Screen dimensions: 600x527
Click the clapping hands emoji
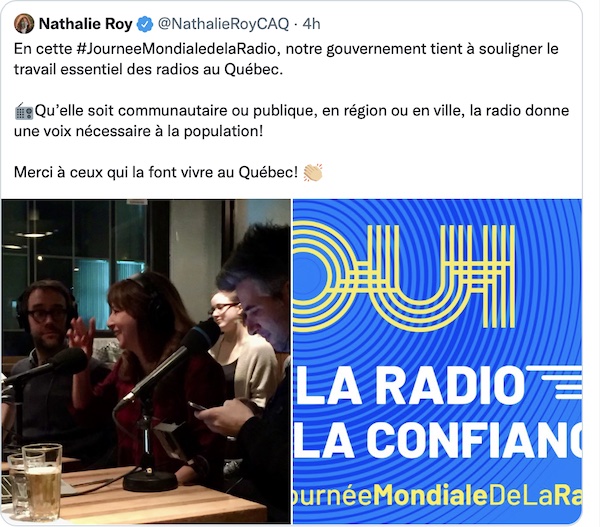[x=313, y=173]
